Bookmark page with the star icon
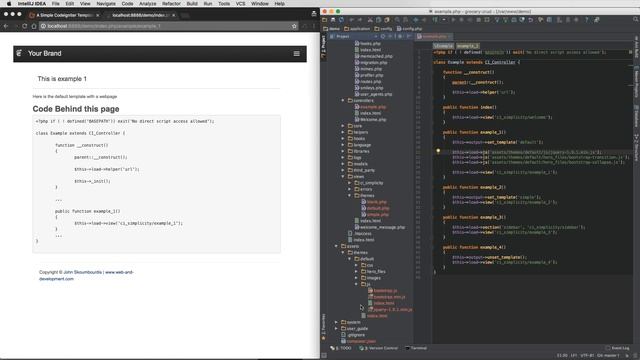The image size is (640, 360). point(294,26)
